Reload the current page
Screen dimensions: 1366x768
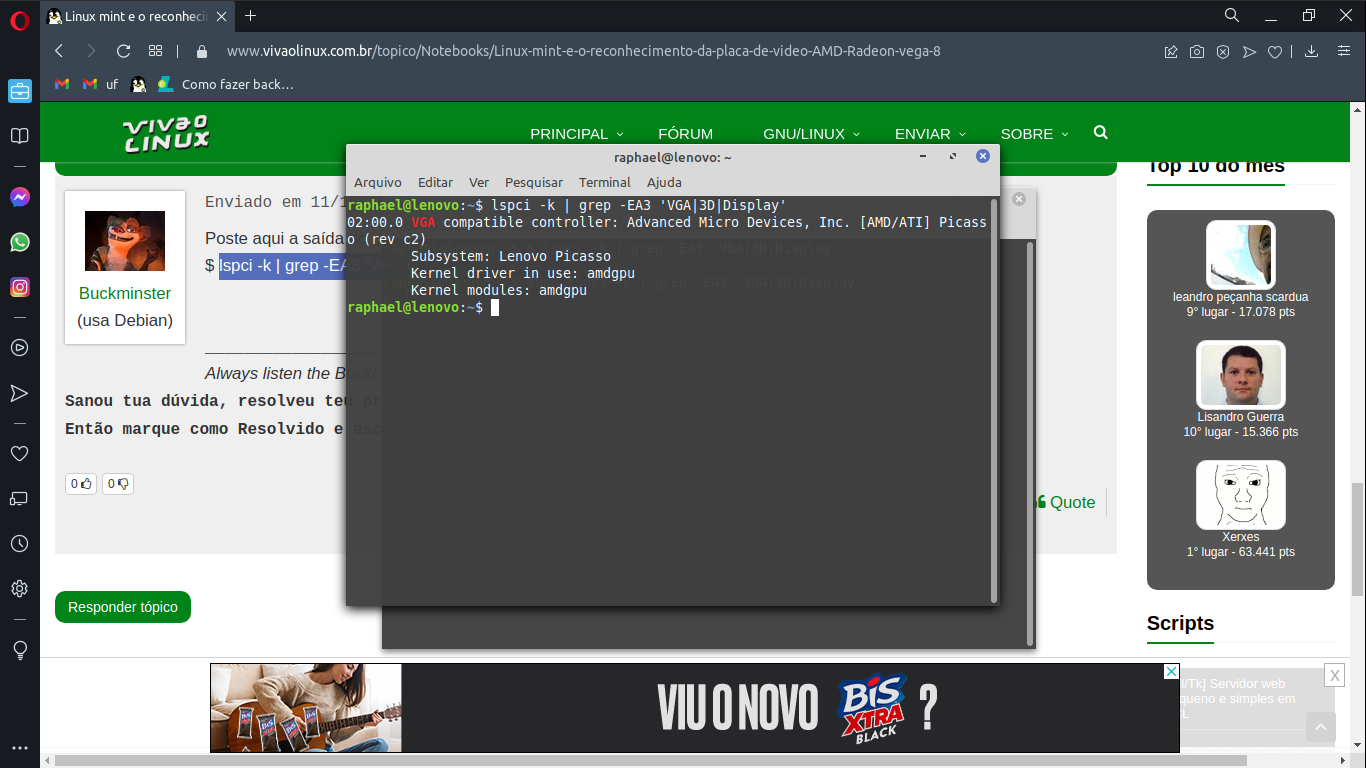(x=124, y=51)
